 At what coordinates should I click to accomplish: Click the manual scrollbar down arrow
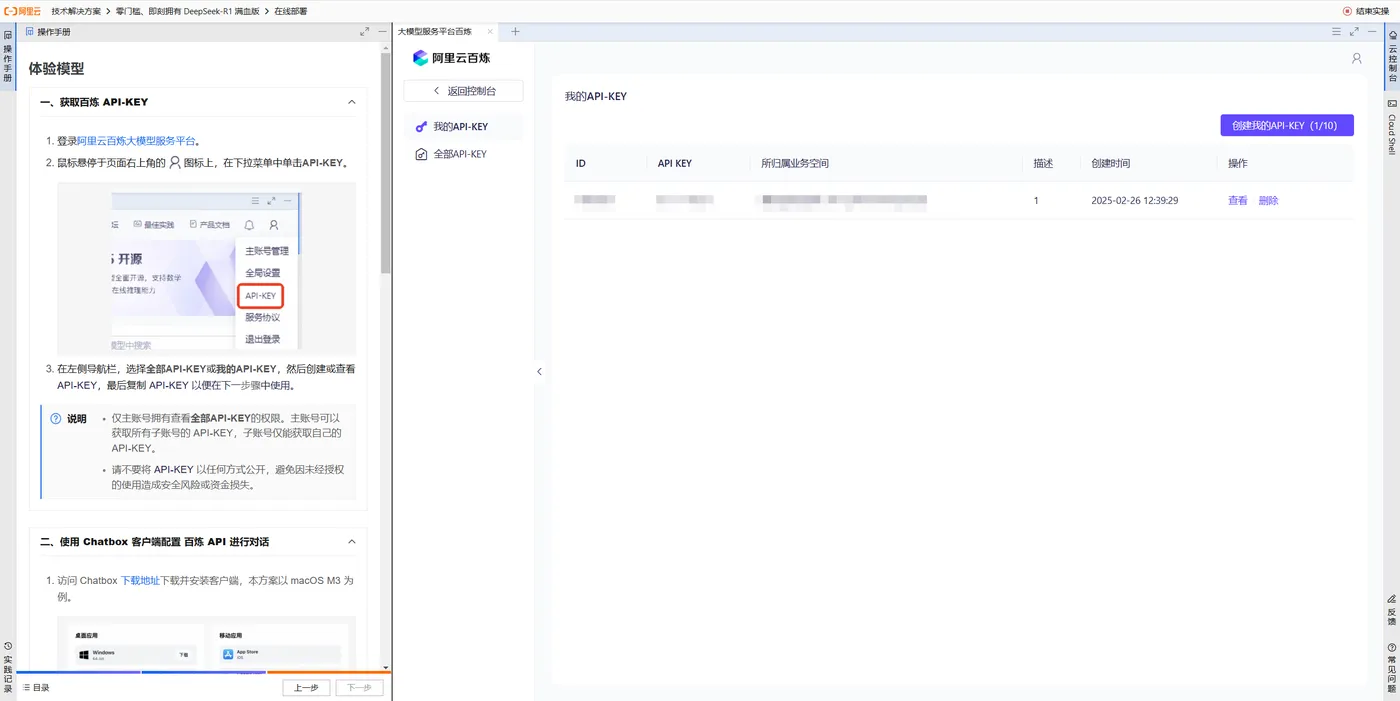(386, 668)
